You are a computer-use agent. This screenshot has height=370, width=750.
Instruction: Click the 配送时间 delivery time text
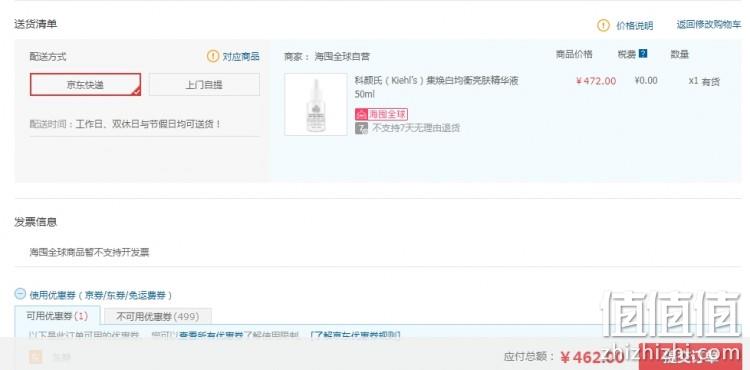(125, 124)
